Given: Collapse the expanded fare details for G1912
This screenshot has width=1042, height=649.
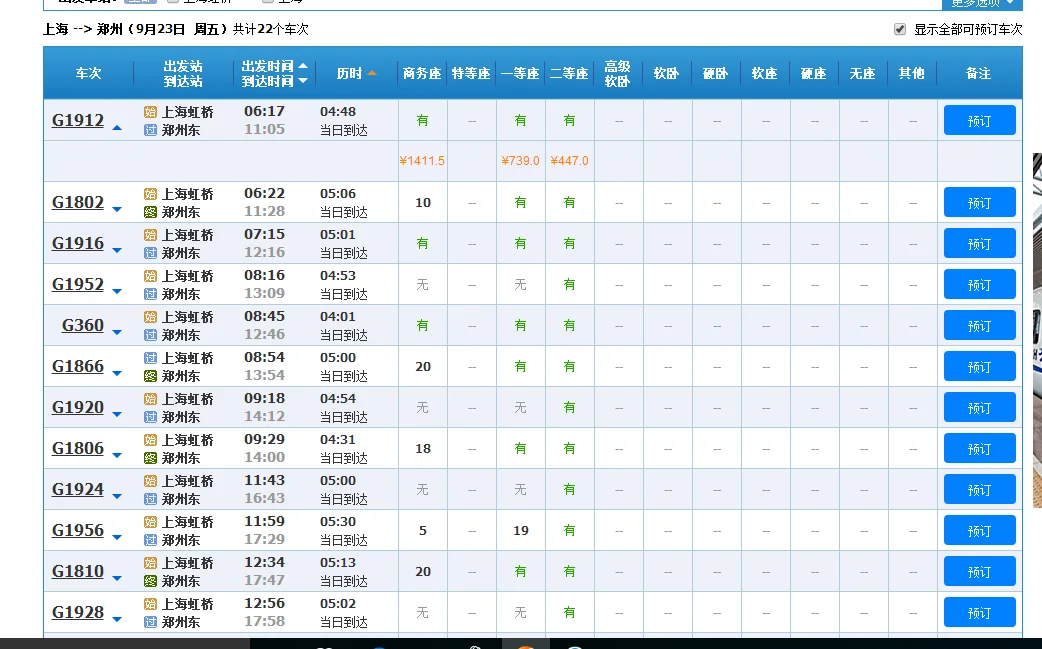Looking at the screenshot, I should [x=117, y=128].
